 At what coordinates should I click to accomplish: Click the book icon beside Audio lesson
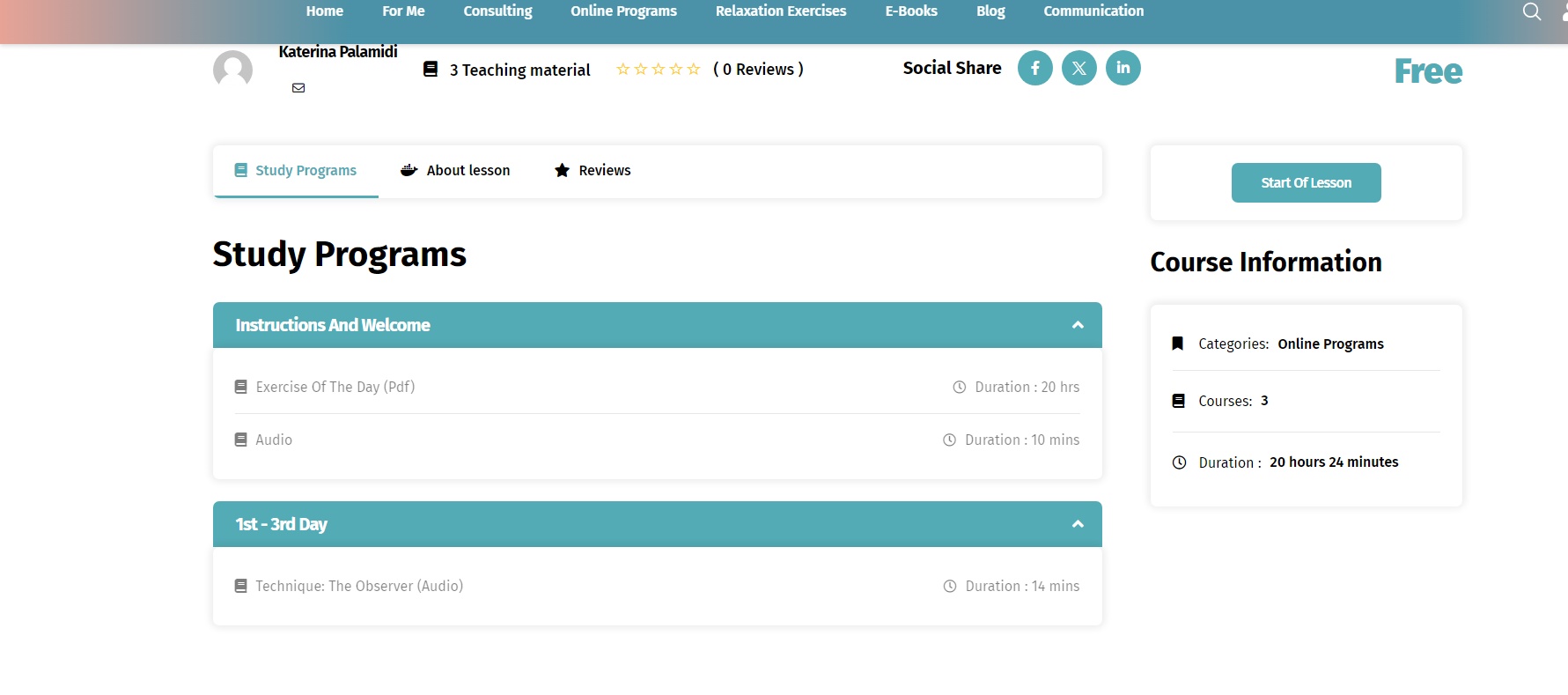click(x=240, y=440)
